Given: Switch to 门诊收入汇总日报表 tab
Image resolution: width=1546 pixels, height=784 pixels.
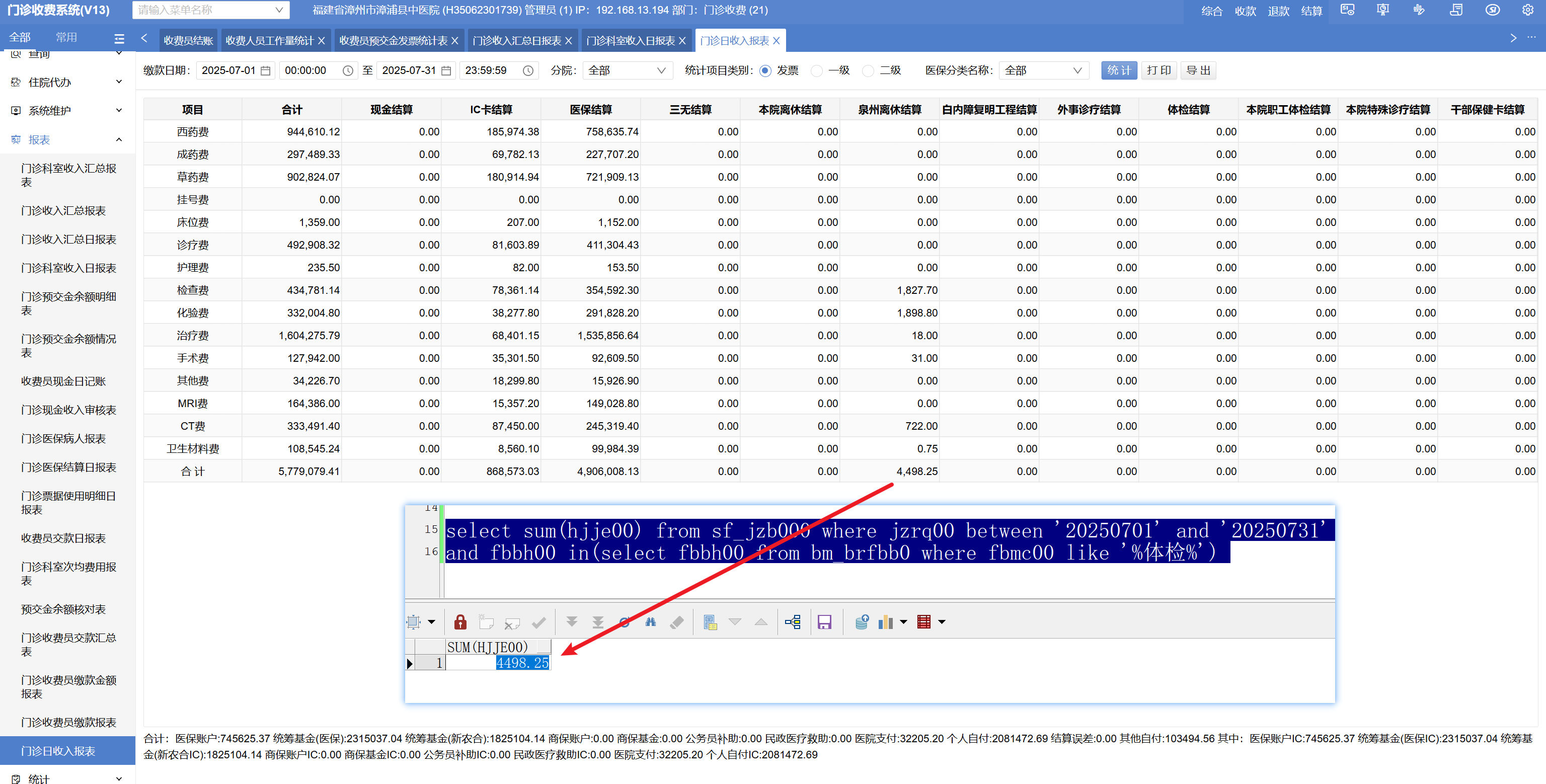Looking at the screenshot, I should [516, 41].
